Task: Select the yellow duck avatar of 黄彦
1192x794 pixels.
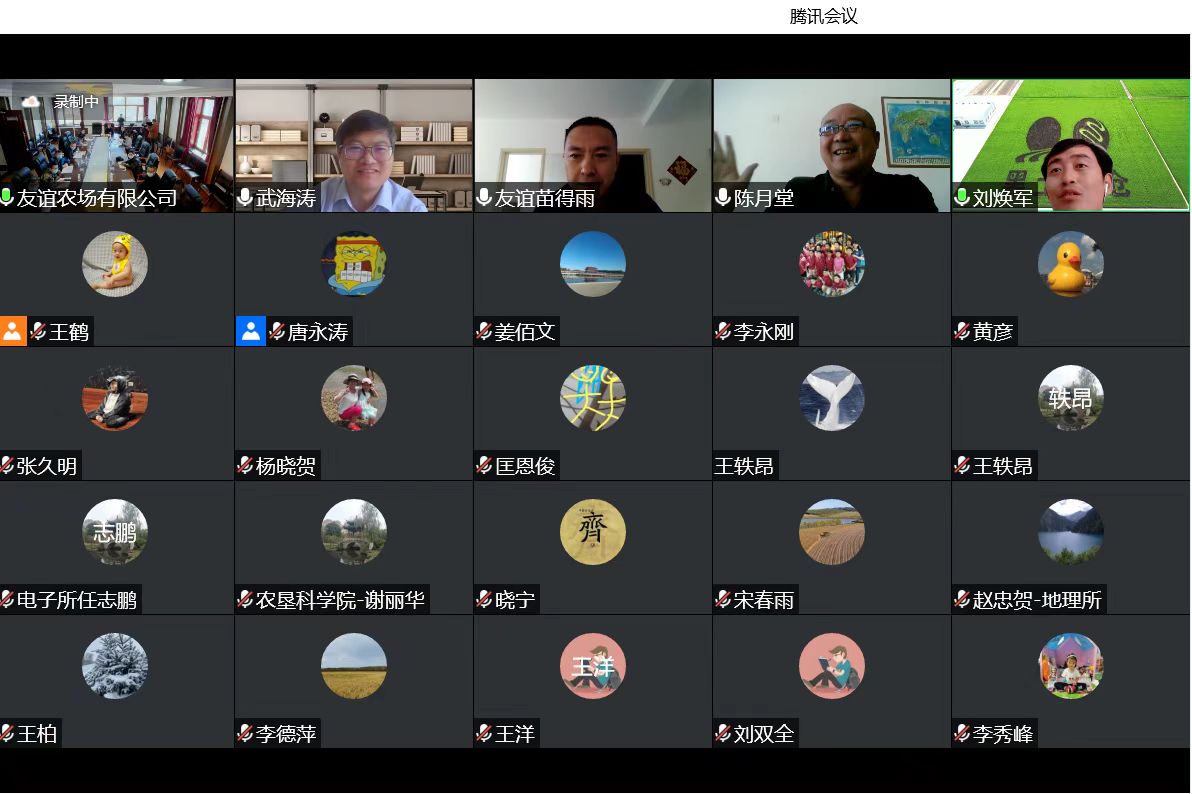Action: 1070,265
